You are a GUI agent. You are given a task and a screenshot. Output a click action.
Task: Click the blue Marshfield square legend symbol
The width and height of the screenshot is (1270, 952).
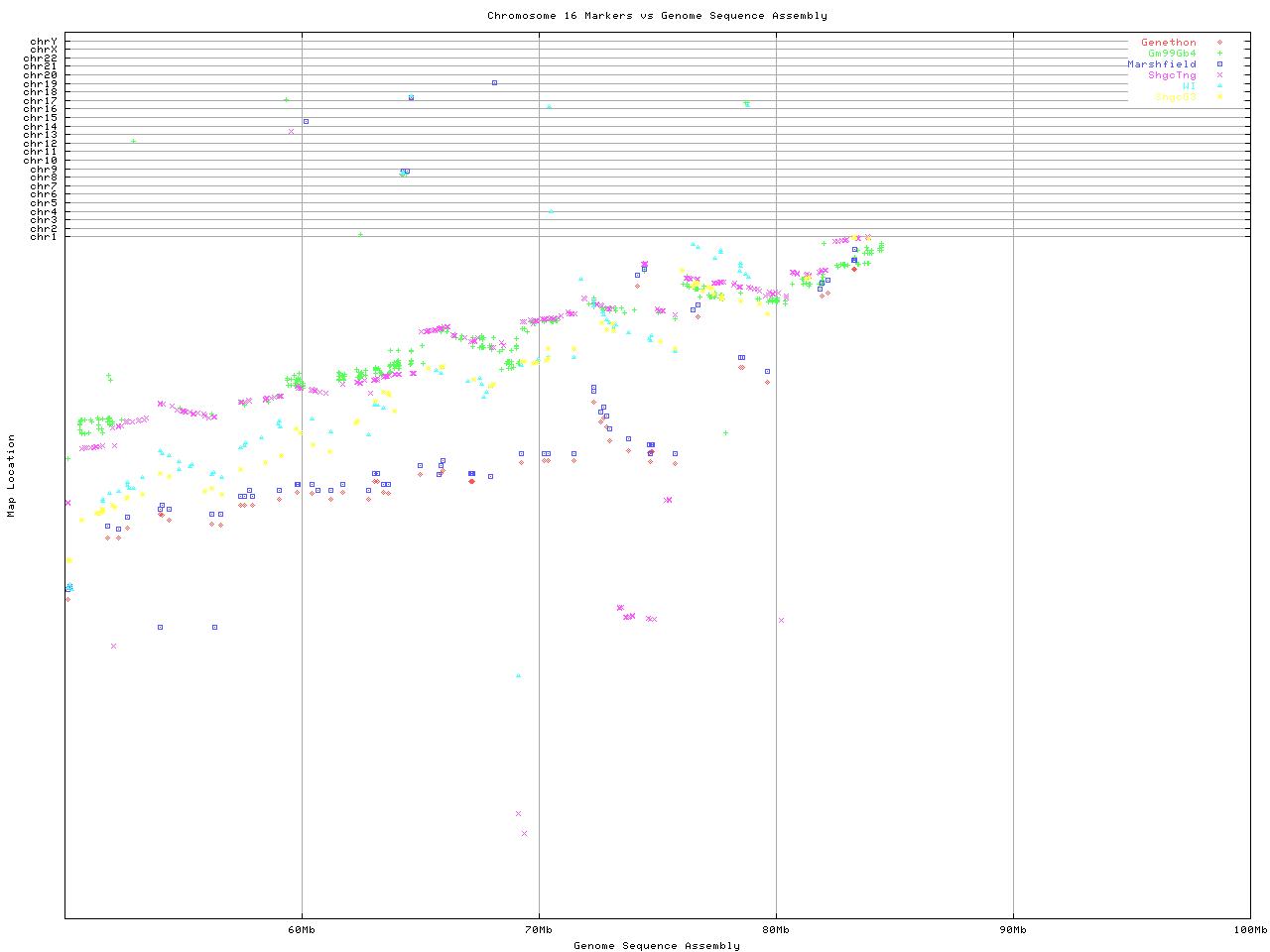[x=1218, y=64]
